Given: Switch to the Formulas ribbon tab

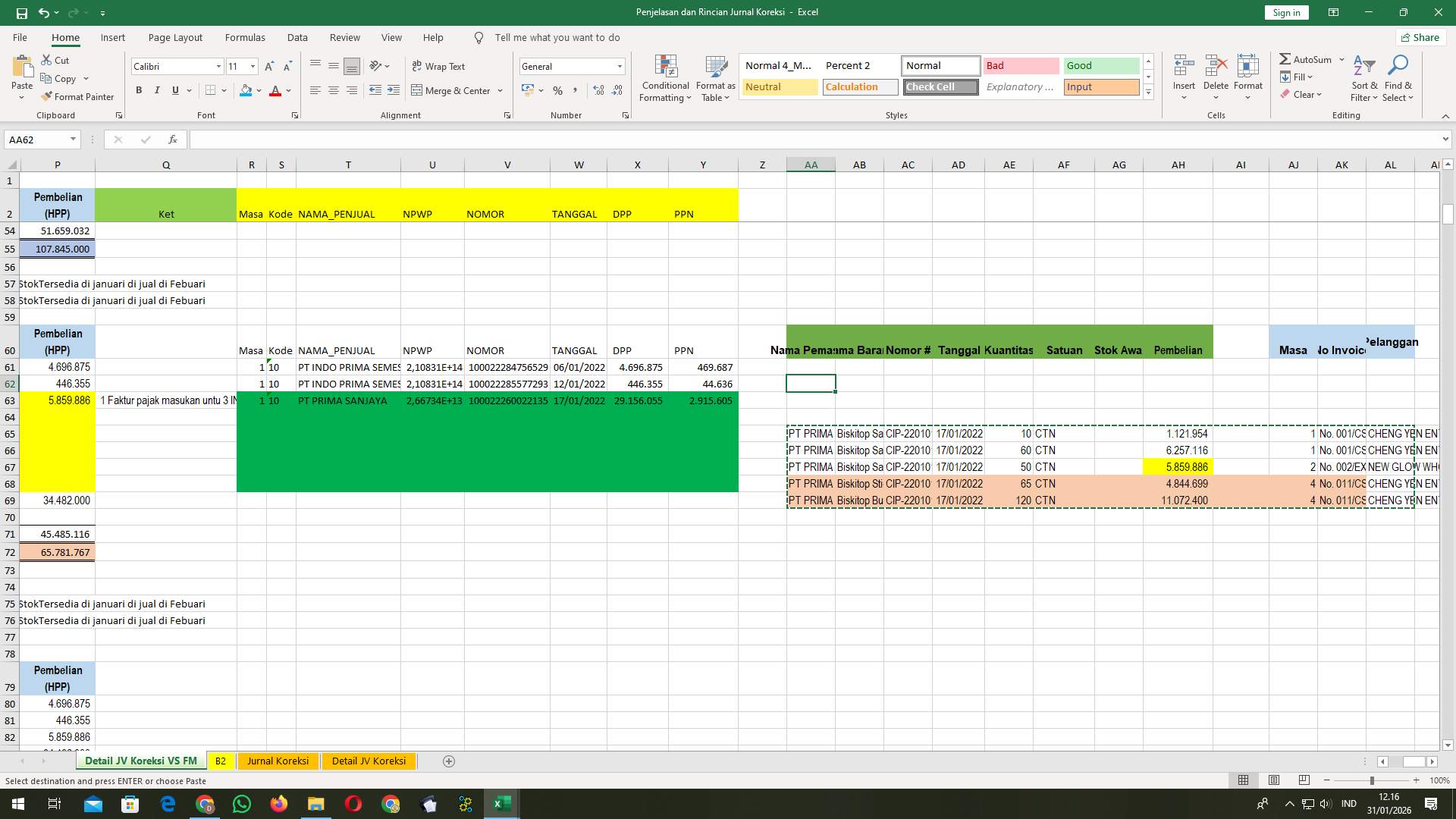Looking at the screenshot, I should coord(245,37).
